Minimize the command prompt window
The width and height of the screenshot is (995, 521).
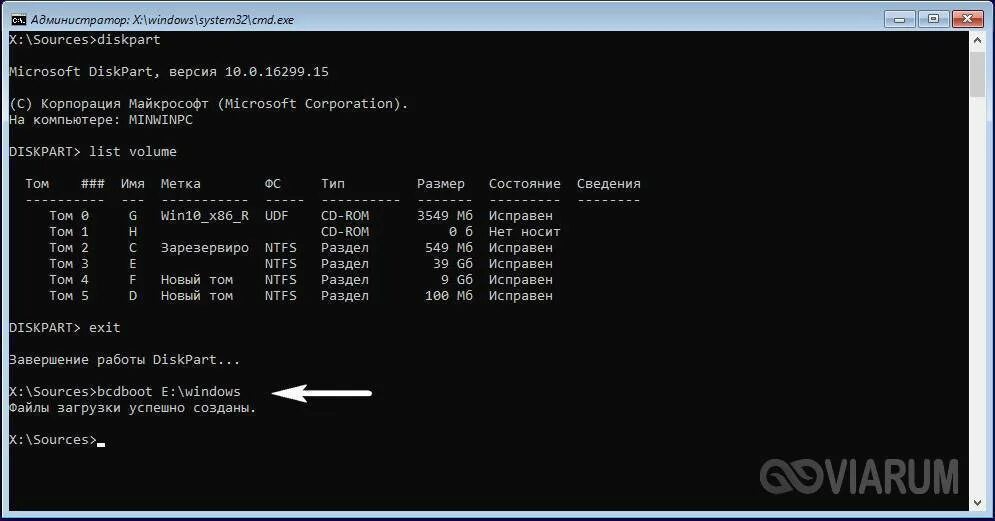899,19
